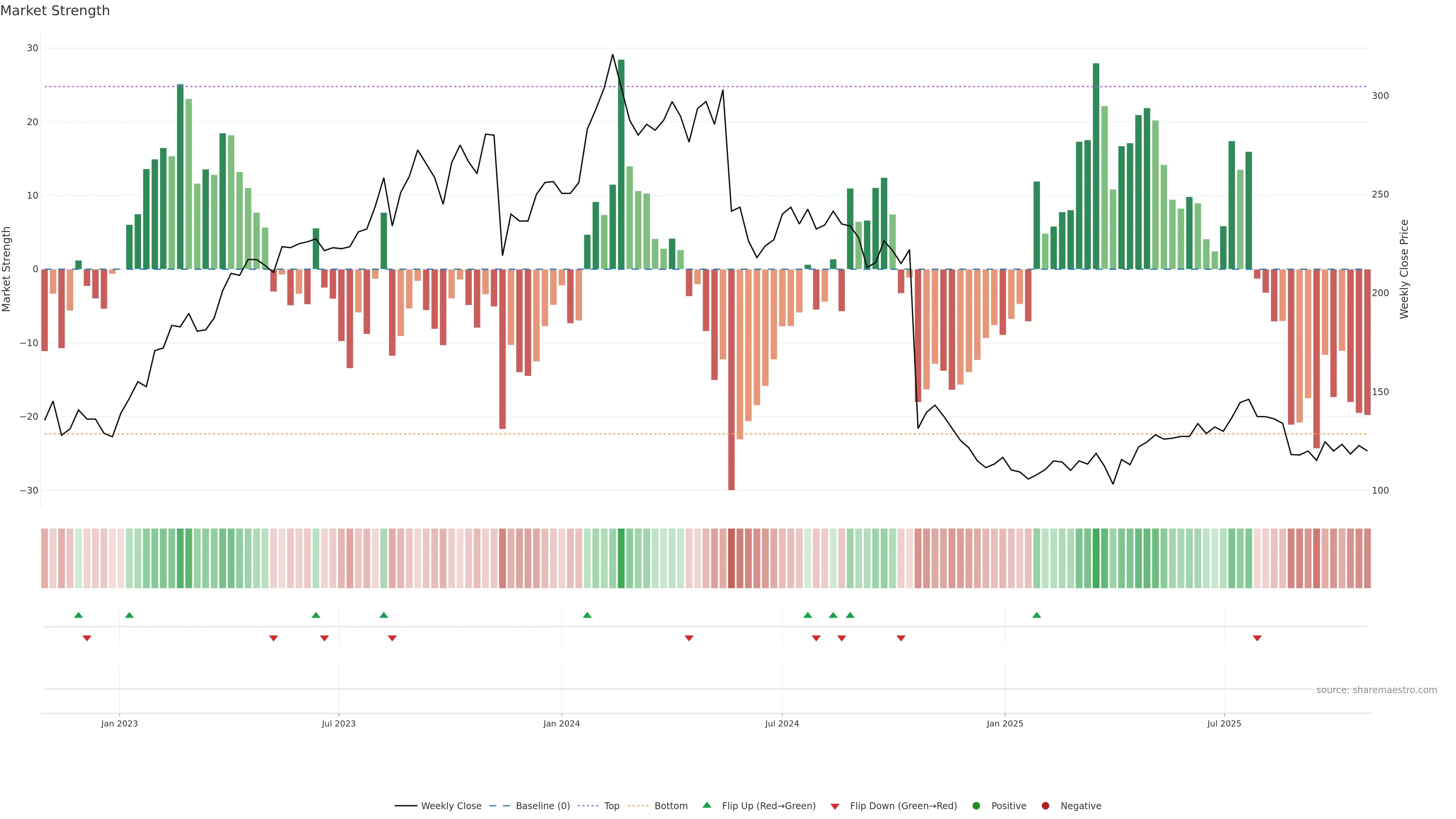This screenshot has height=819, width=1456.
Task: Click the Negative legend red circle
Action: (1045, 806)
